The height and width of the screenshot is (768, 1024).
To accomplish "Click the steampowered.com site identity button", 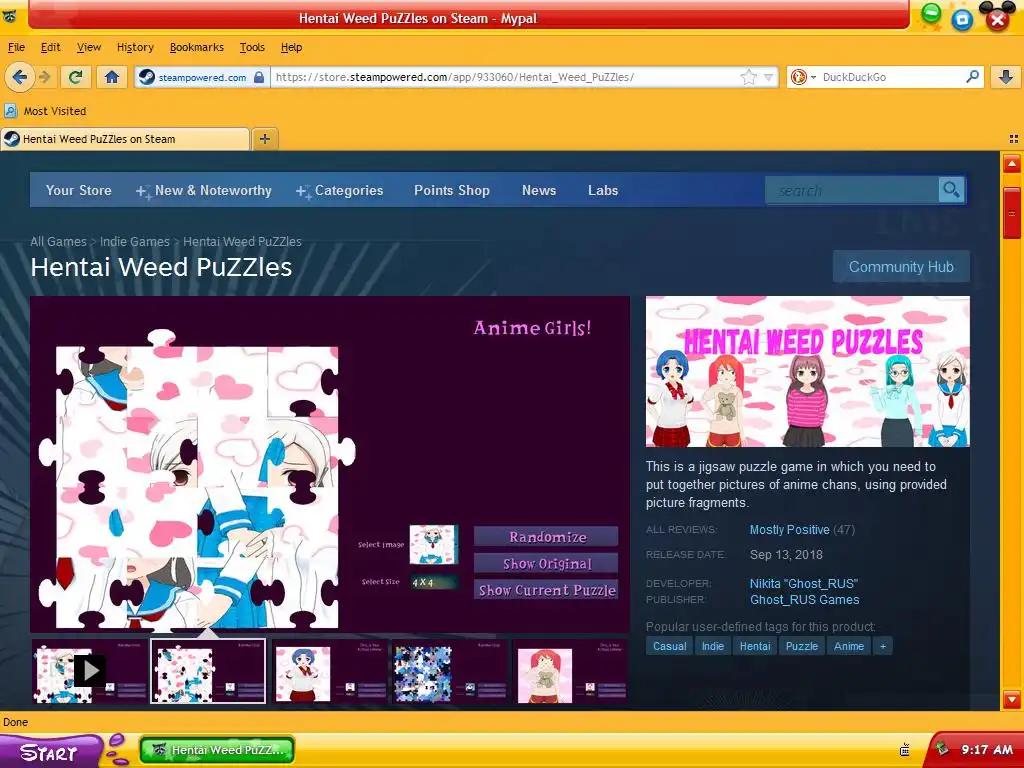I will pos(202,77).
